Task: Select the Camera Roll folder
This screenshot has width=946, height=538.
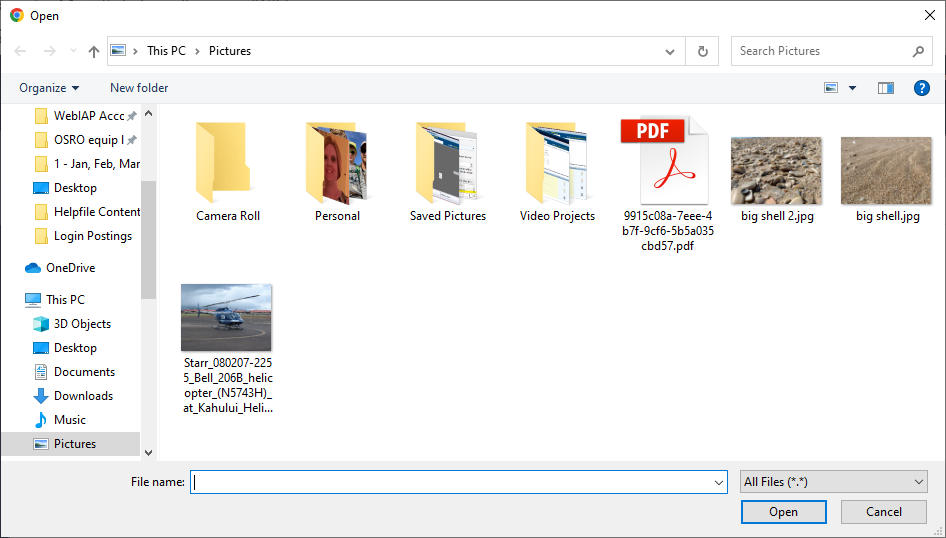Action: [x=228, y=172]
